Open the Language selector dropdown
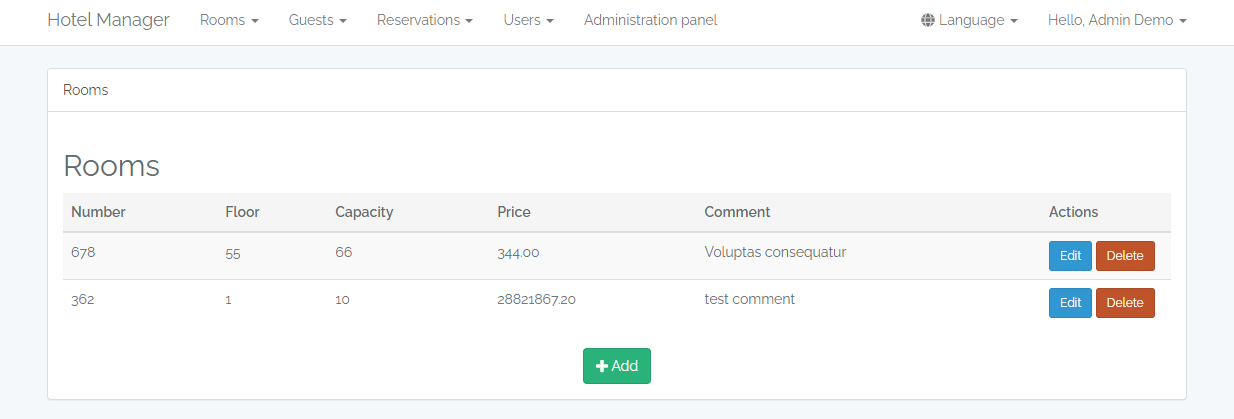The height and width of the screenshot is (419, 1234). tap(969, 20)
